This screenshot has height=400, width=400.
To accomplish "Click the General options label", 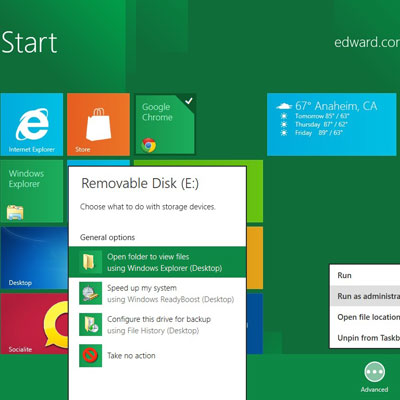I will pos(107,237).
